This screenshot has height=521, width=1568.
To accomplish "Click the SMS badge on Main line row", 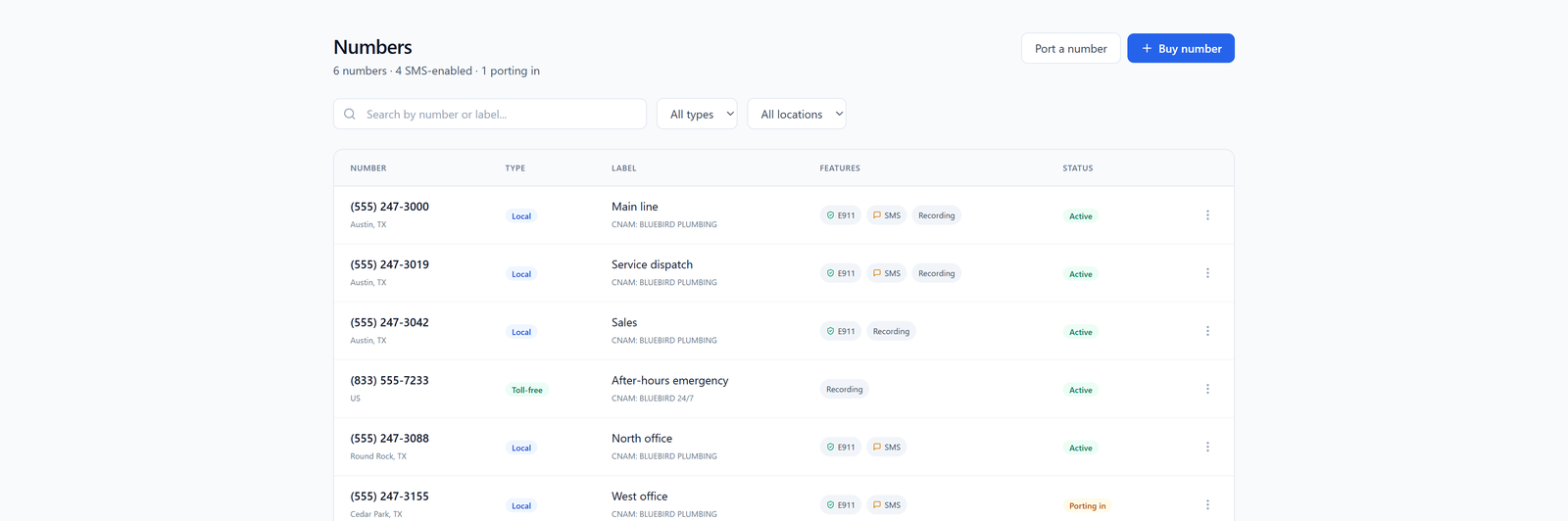I will [887, 215].
